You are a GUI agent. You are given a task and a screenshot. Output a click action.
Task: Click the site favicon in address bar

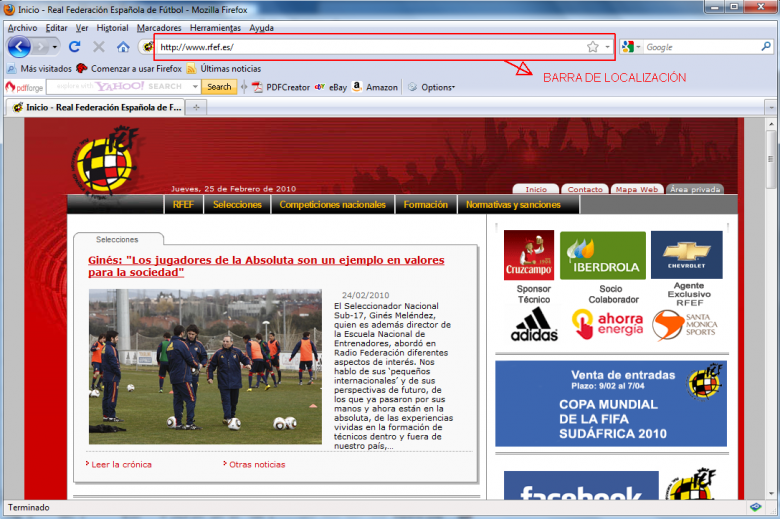[148, 47]
